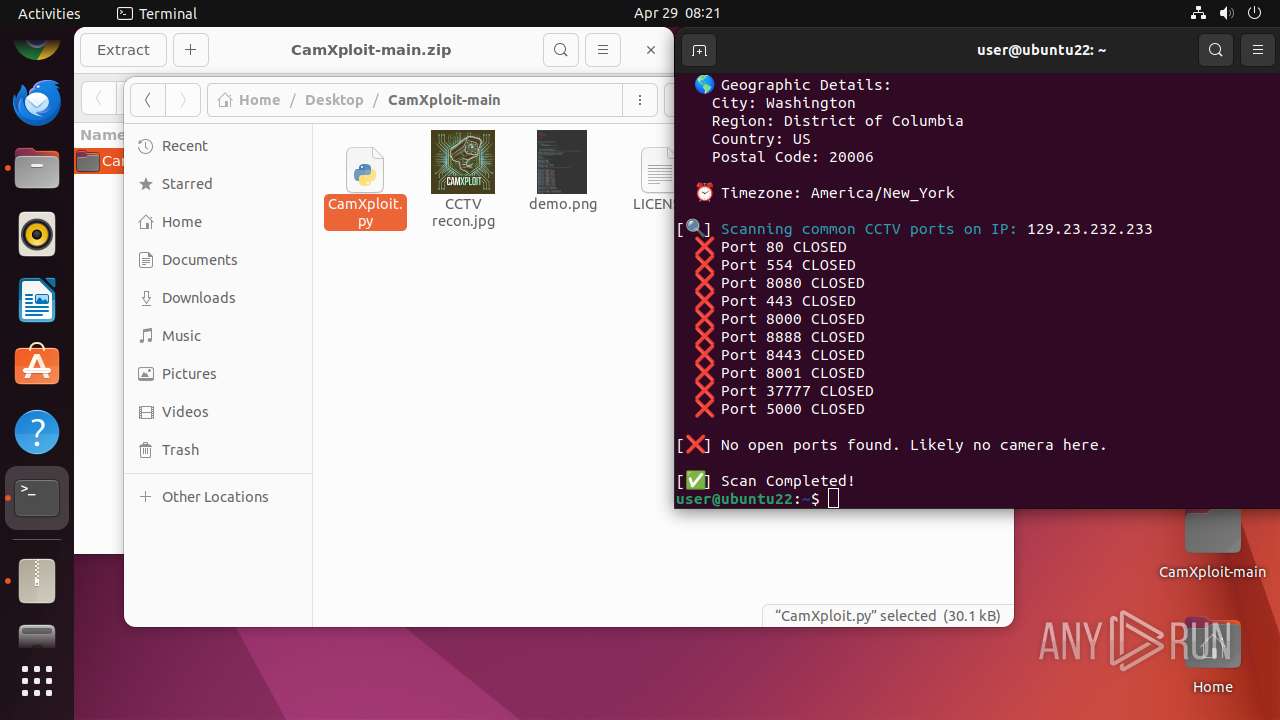Open Help from the dock

(x=37, y=432)
